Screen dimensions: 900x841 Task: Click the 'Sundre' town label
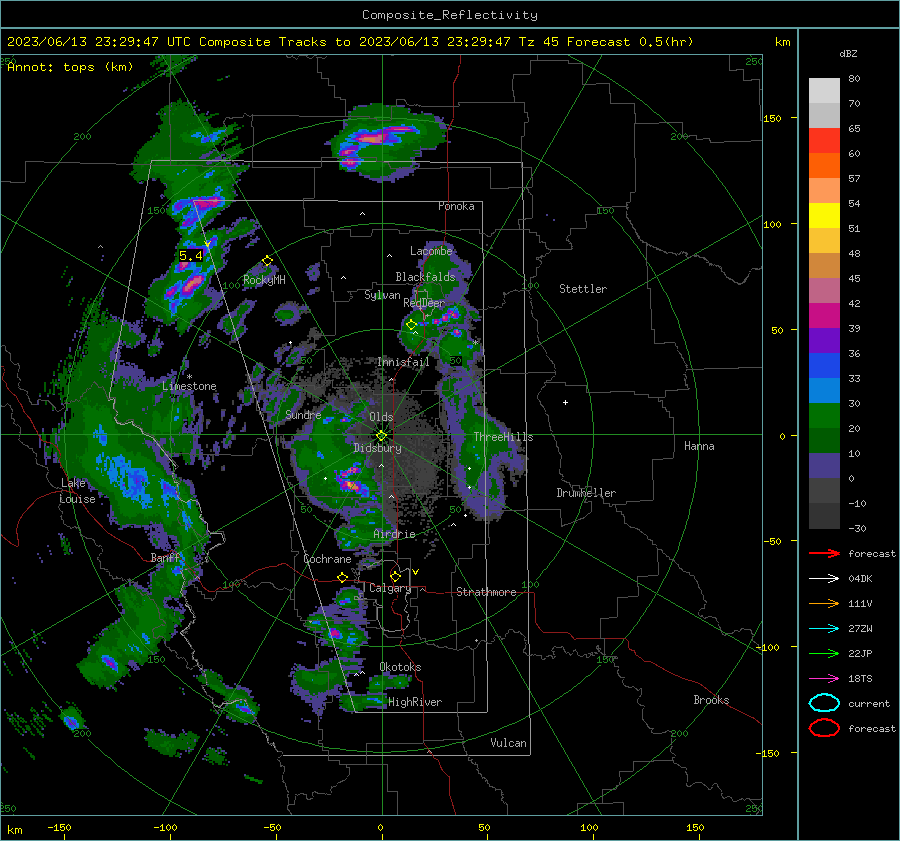coord(303,414)
